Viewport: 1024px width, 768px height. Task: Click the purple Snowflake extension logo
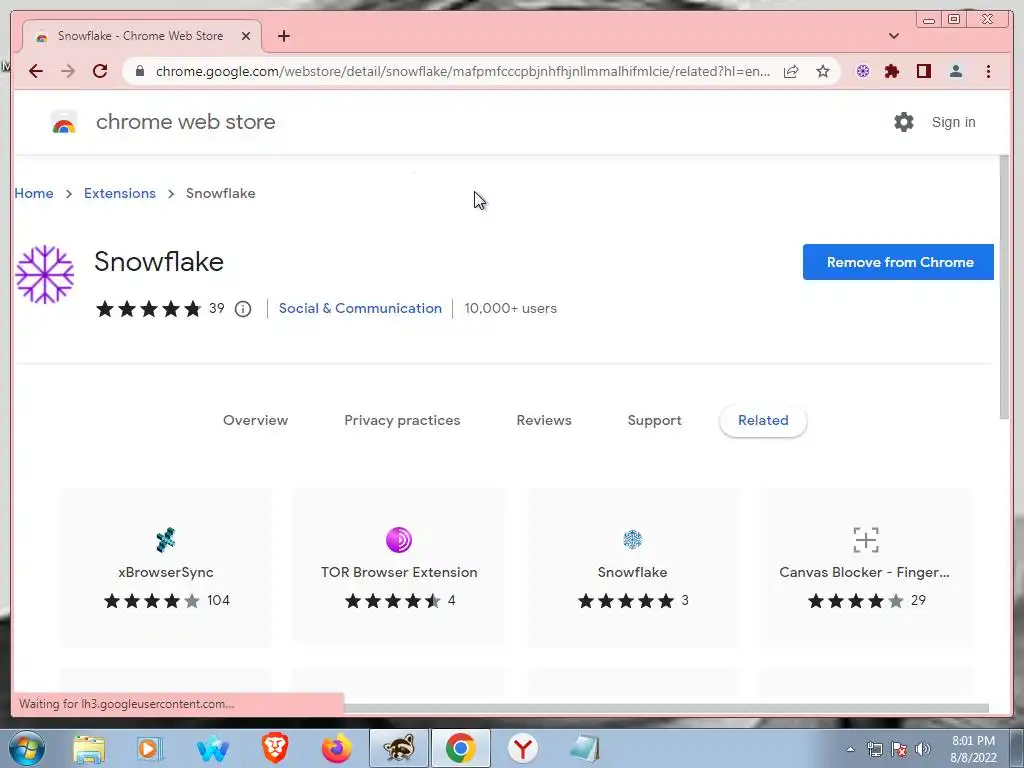[44, 274]
